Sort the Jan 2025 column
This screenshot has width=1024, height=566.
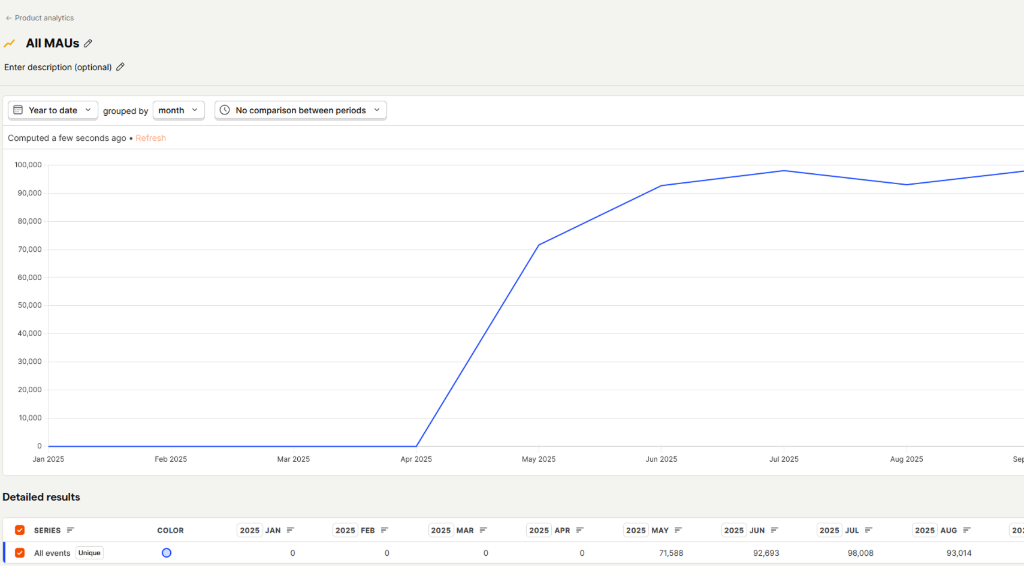pos(290,530)
